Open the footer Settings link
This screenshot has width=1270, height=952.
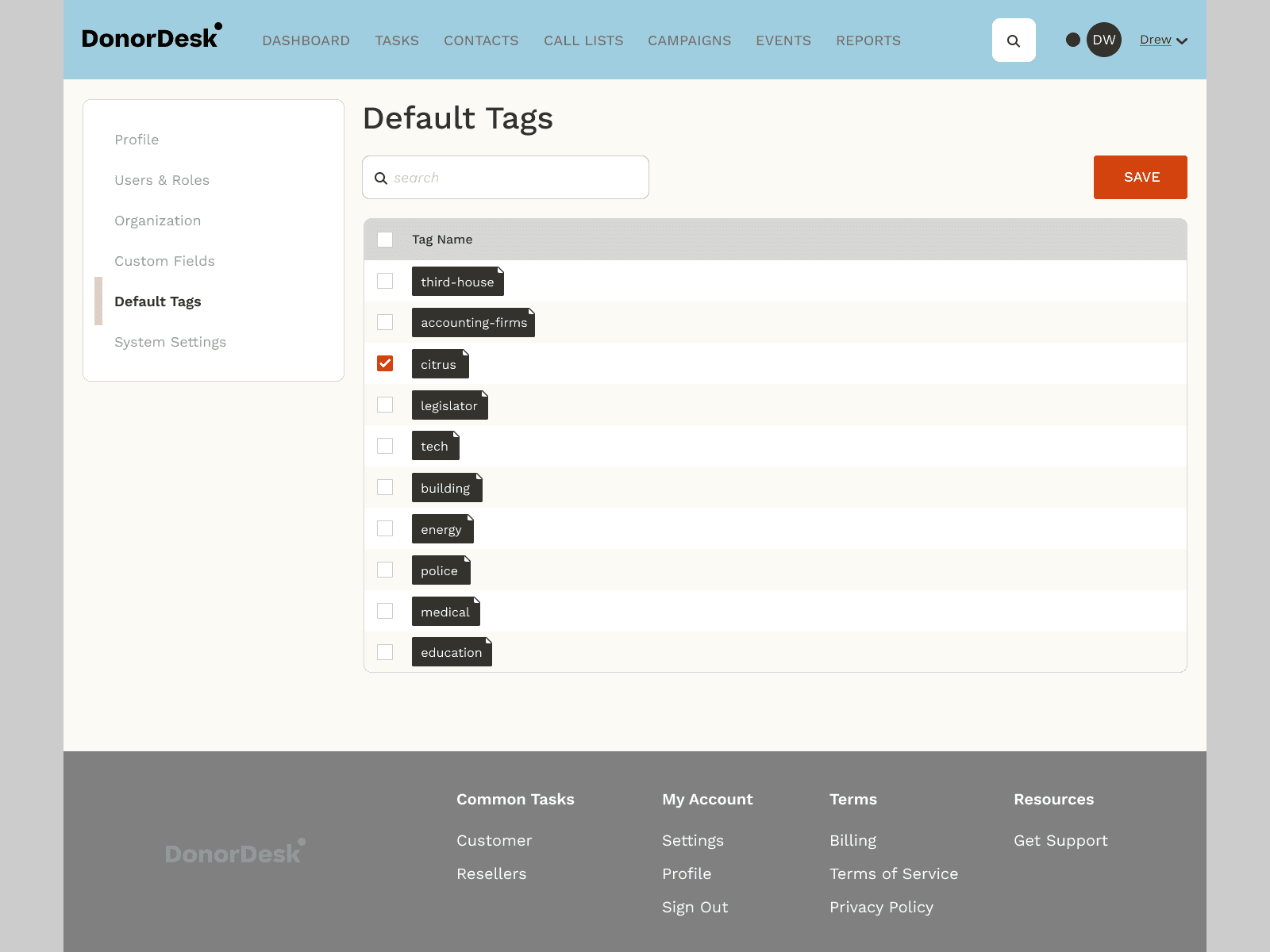(693, 840)
